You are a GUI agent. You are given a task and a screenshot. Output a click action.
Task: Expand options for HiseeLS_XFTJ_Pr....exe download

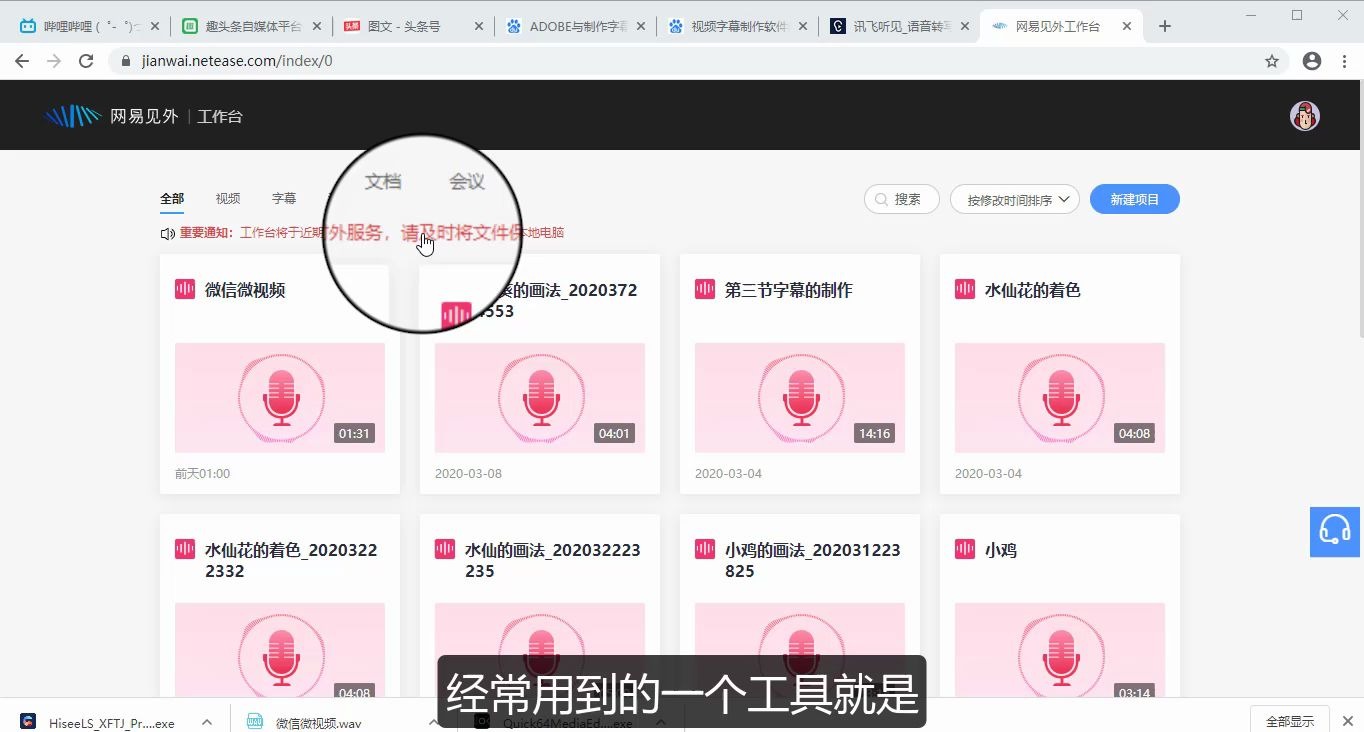pyautogui.click(x=207, y=722)
